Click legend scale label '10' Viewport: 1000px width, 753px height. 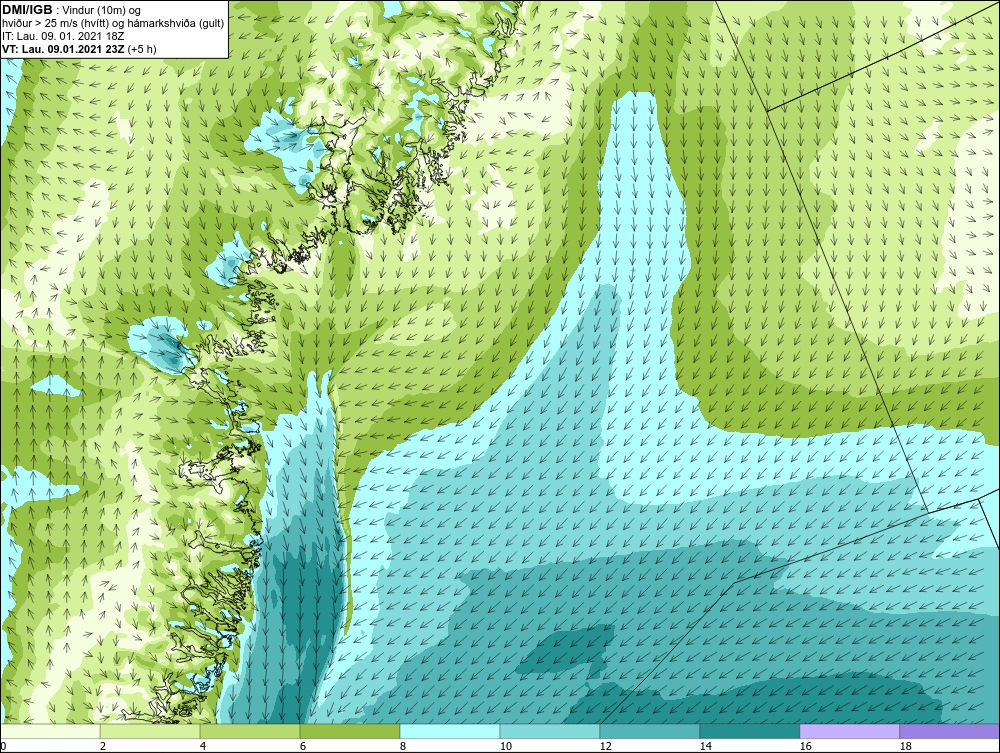point(505,746)
